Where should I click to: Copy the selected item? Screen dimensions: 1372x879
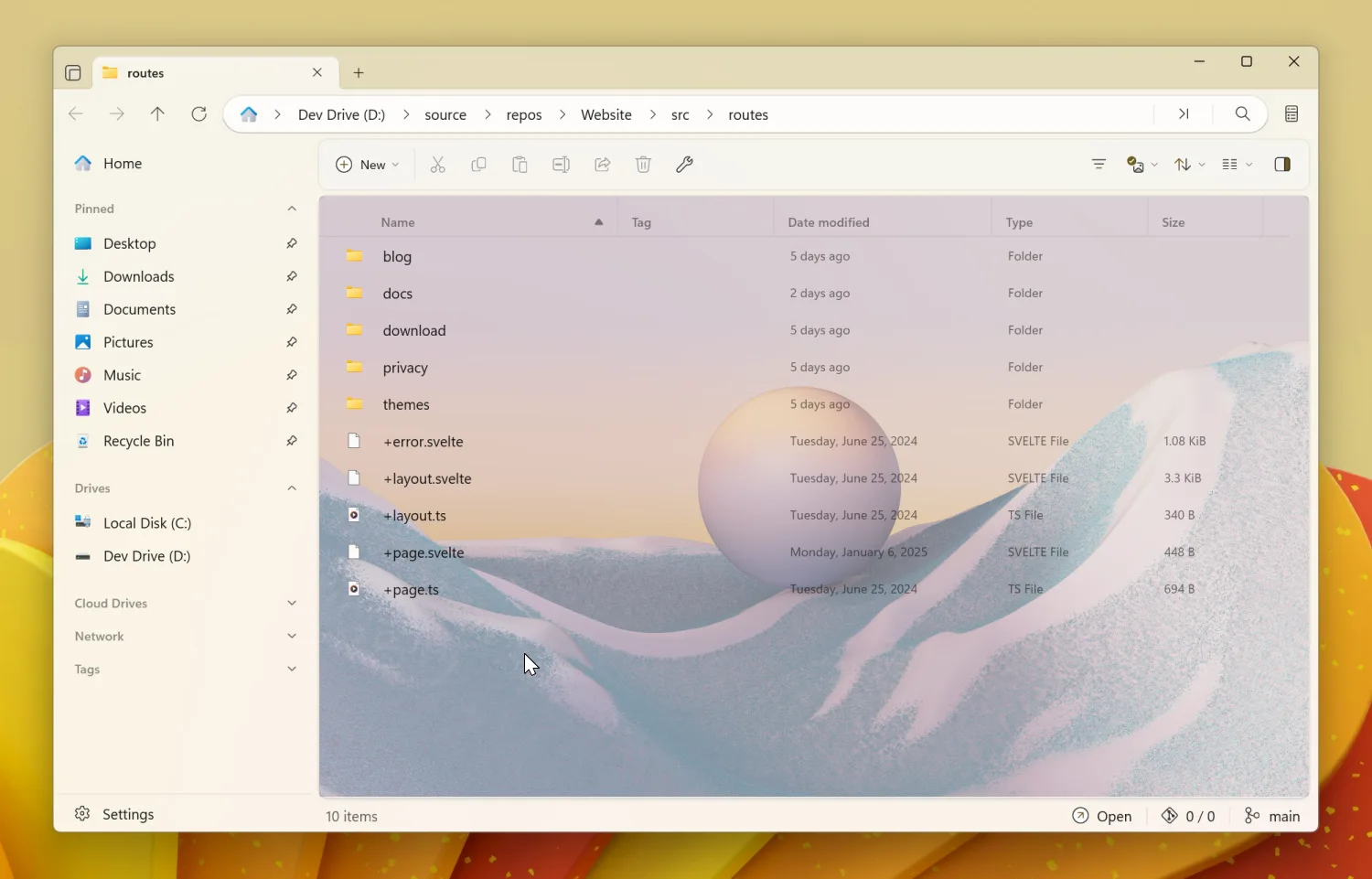478,165
